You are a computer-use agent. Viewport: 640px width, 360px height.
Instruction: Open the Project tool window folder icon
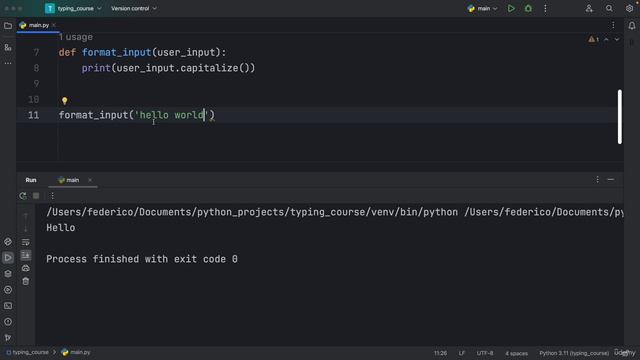point(8,26)
